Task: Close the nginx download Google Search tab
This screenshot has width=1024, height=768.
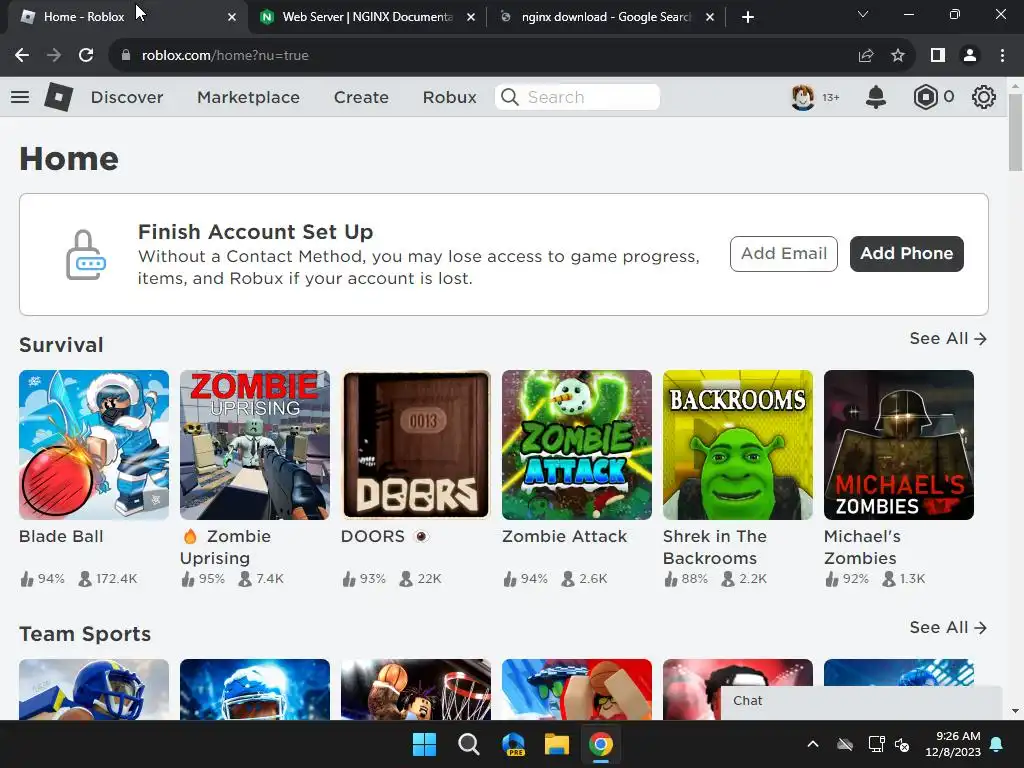Action: click(710, 18)
